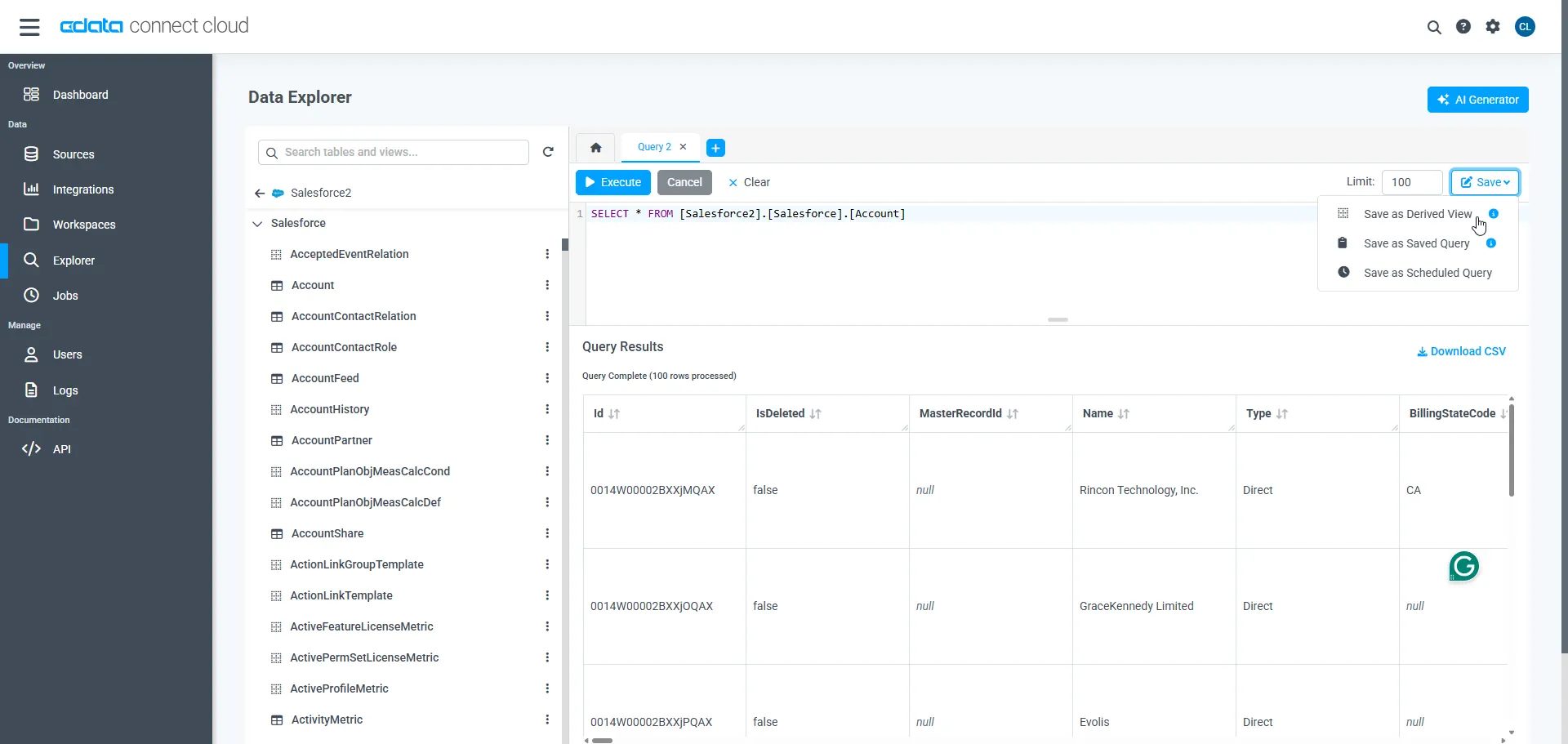Execute the current SQL query

coord(612,182)
